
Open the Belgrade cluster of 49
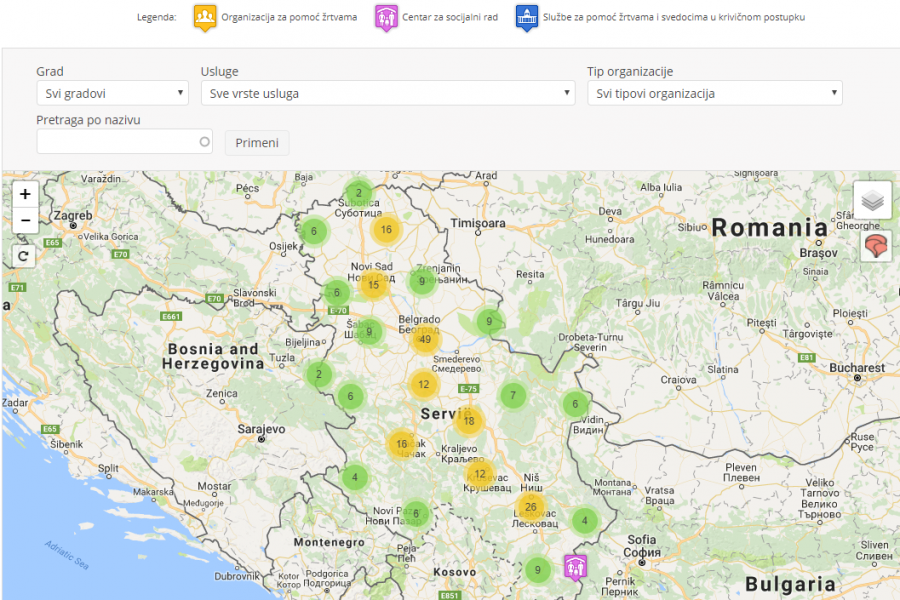[425, 340]
